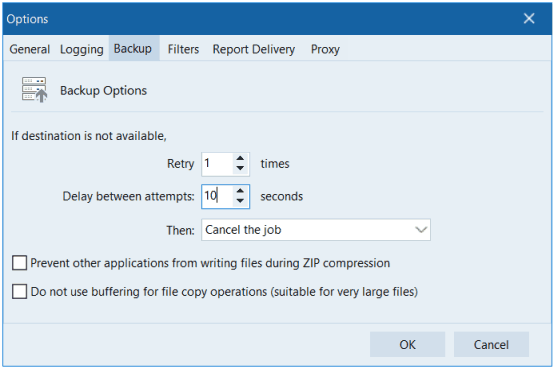This screenshot has width=554, height=369.
Task: Increase delay between attempts seconds
Action: tap(240, 191)
